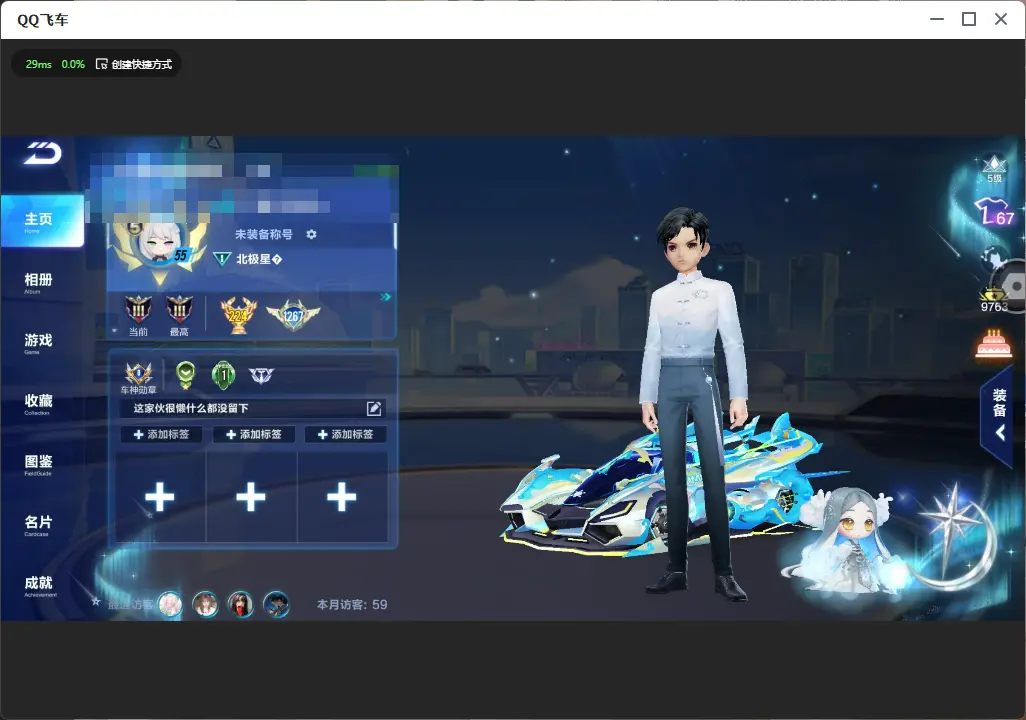This screenshot has height=720, width=1026.
Task: Click the 0.0% packet loss indicator
Action: [x=73, y=64]
